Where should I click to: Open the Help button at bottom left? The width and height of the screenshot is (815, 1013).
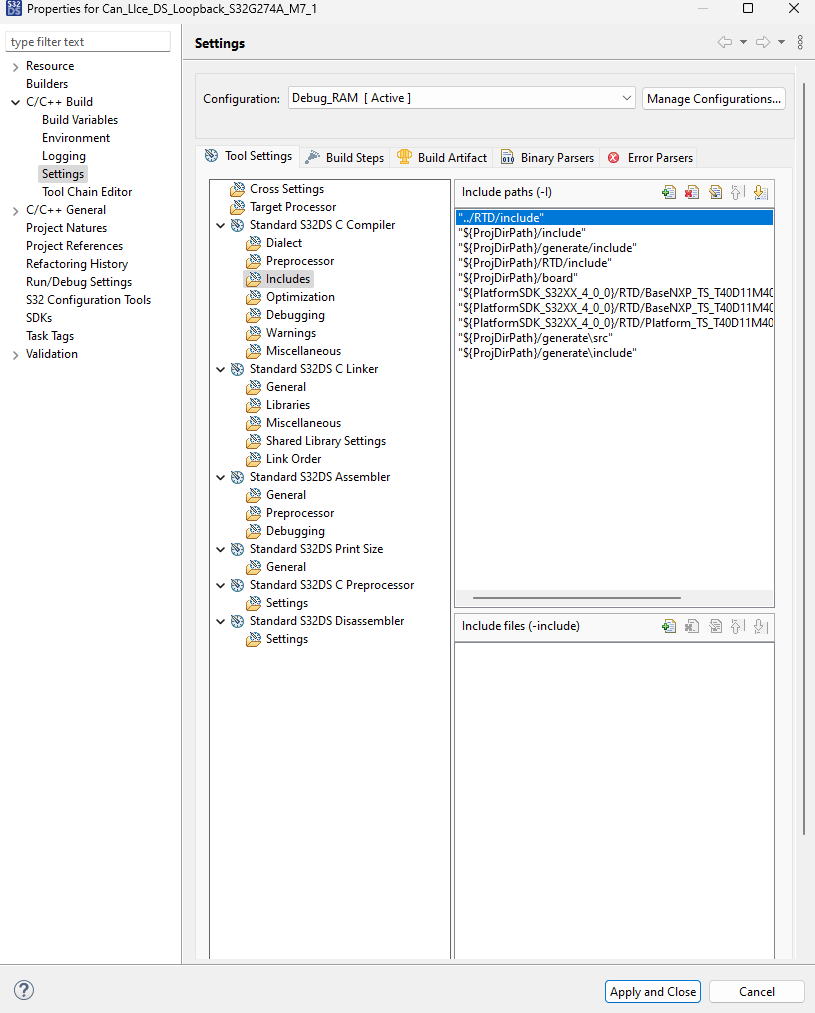coord(23,990)
